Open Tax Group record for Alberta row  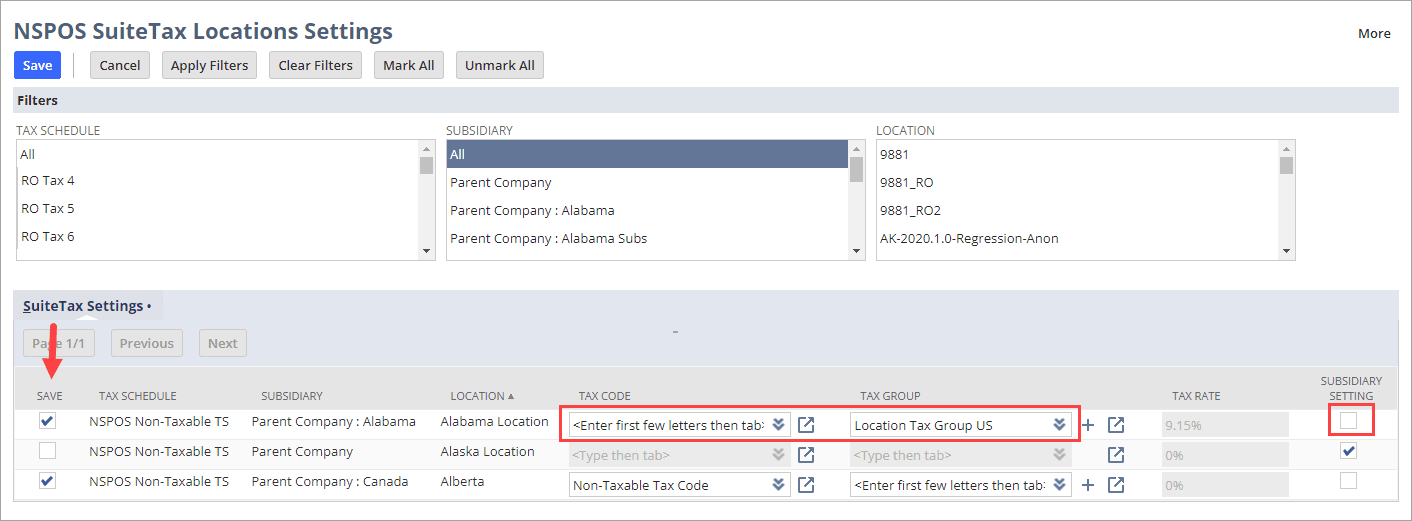click(x=1116, y=485)
